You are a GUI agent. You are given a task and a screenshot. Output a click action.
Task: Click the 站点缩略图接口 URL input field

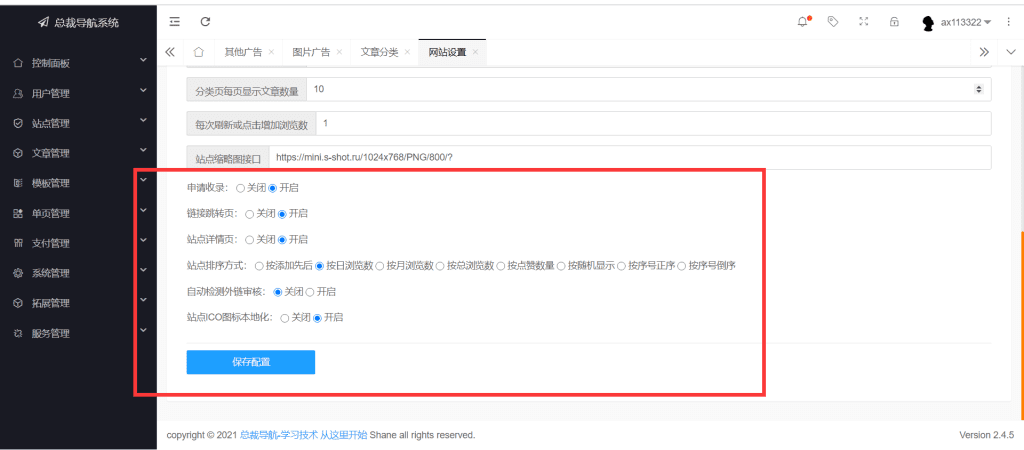click(x=629, y=157)
